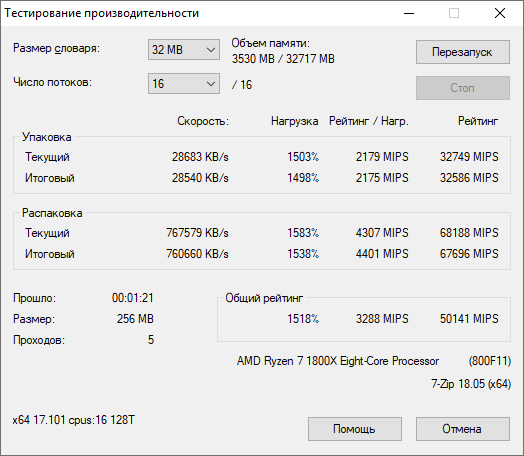
Task: Expand the dictionary size arrow next to 32 MB
Action: [211, 50]
